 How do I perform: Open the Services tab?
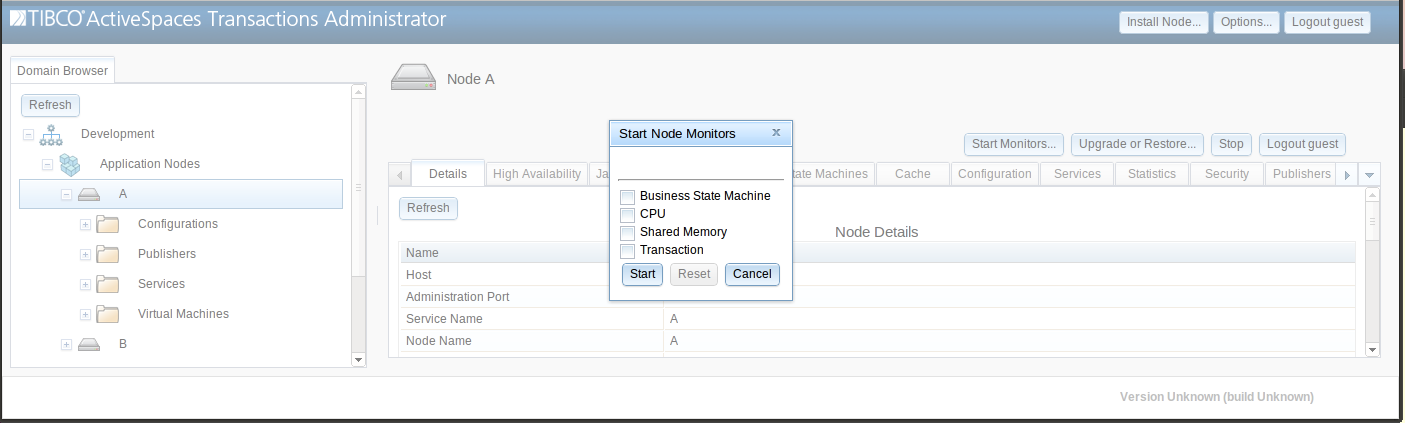tap(1077, 174)
